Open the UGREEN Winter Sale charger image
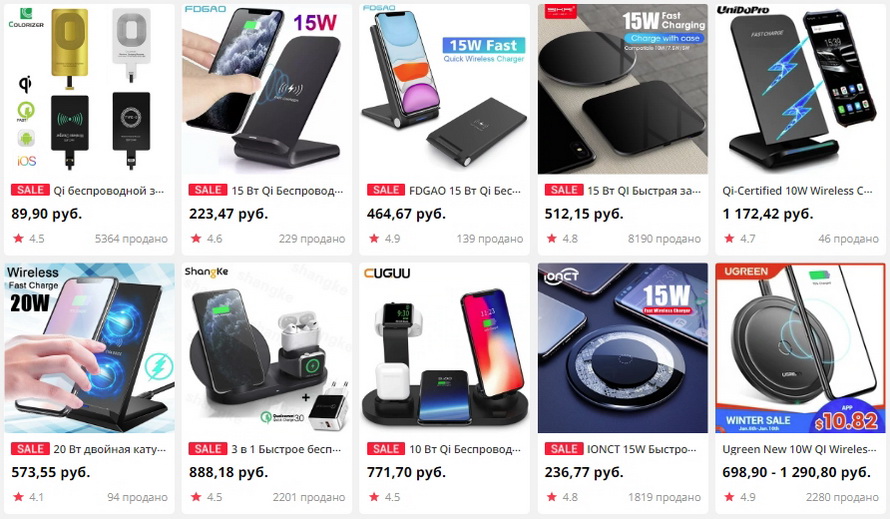The width and height of the screenshot is (890, 519). pos(800,348)
